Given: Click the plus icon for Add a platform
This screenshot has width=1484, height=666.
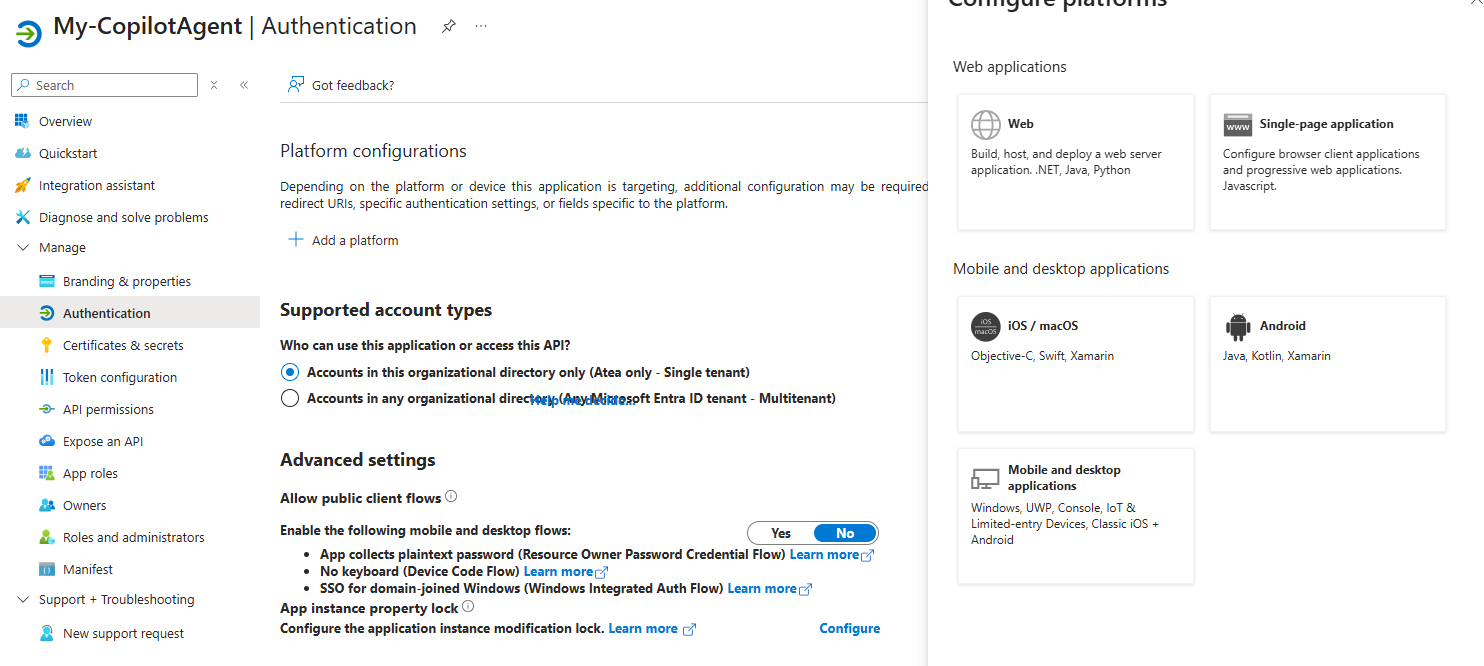Looking at the screenshot, I should (295, 240).
